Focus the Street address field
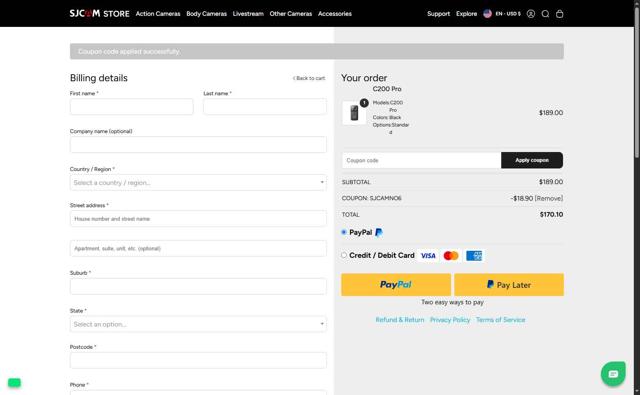Image resolution: width=640 pixels, height=395 pixels. tap(198, 219)
